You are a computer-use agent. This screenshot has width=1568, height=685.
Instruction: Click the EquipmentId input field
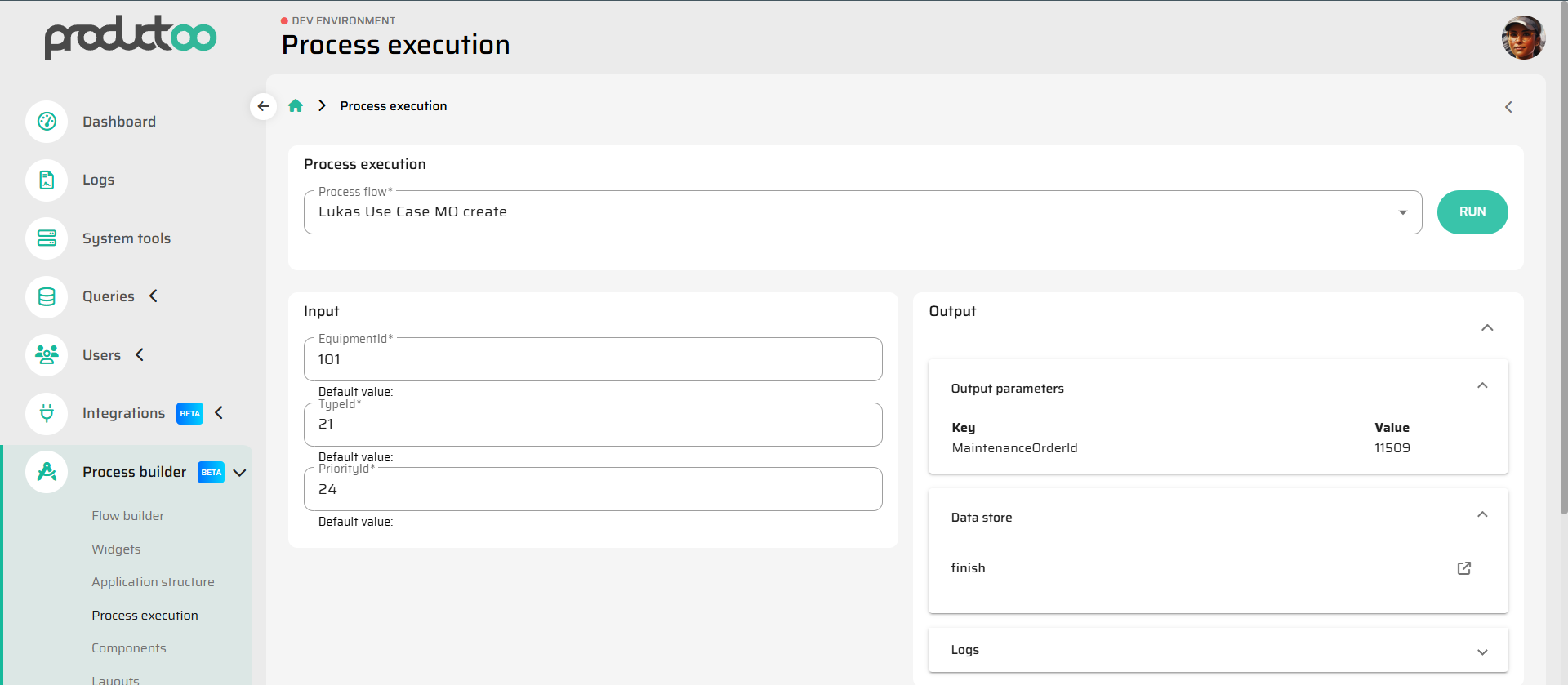[x=592, y=360]
